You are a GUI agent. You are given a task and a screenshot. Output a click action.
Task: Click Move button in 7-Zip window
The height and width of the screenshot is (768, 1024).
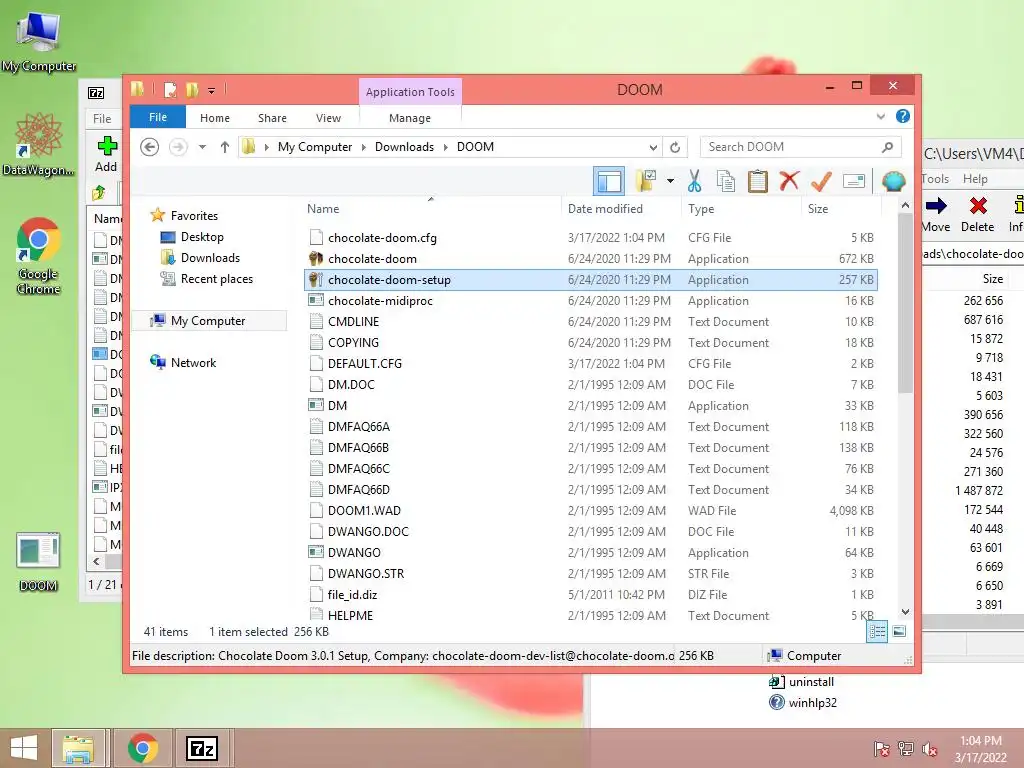936,214
